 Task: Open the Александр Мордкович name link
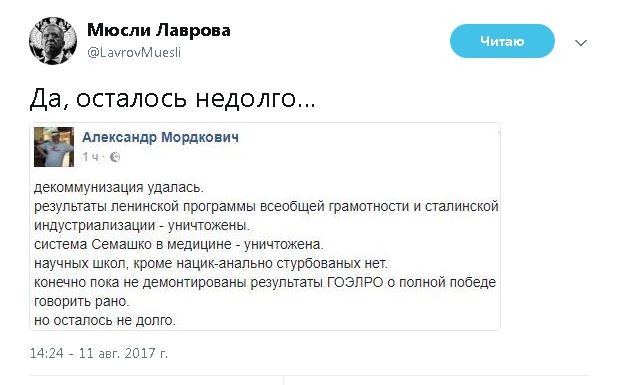[160, 137]
